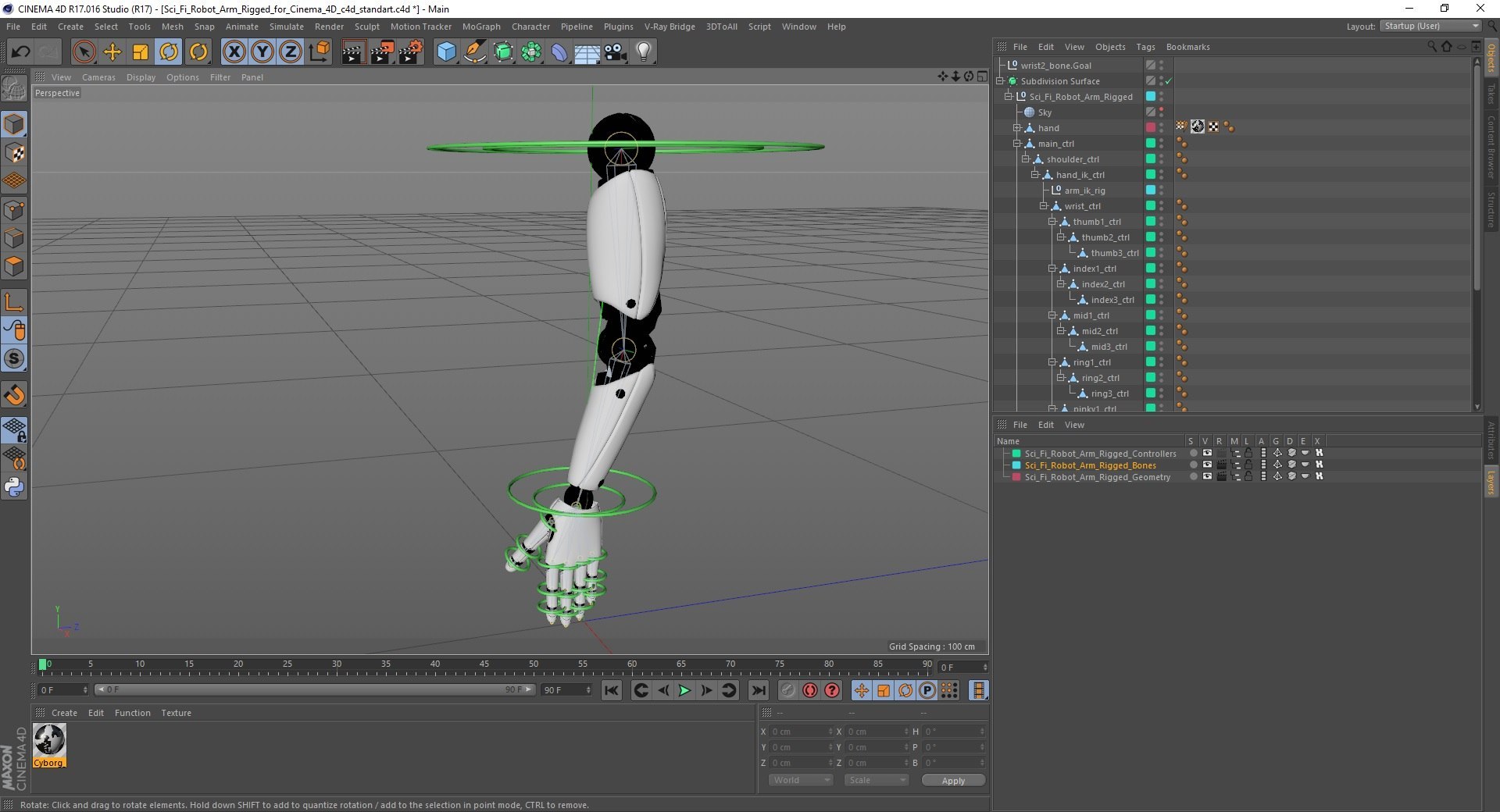Toggle snap S icon
Screen dimensions: 1500x812
point(14,359)
